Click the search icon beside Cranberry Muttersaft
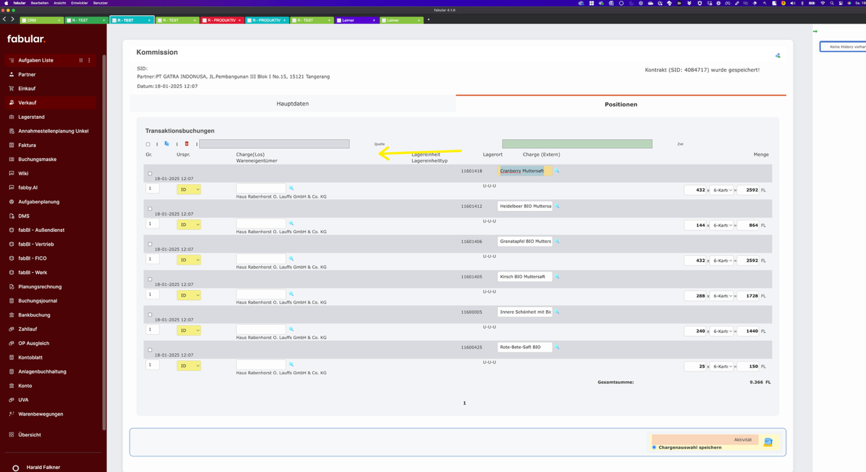This screenshot has height=472, width=866. pyautogui.click(x=558, y=171)
